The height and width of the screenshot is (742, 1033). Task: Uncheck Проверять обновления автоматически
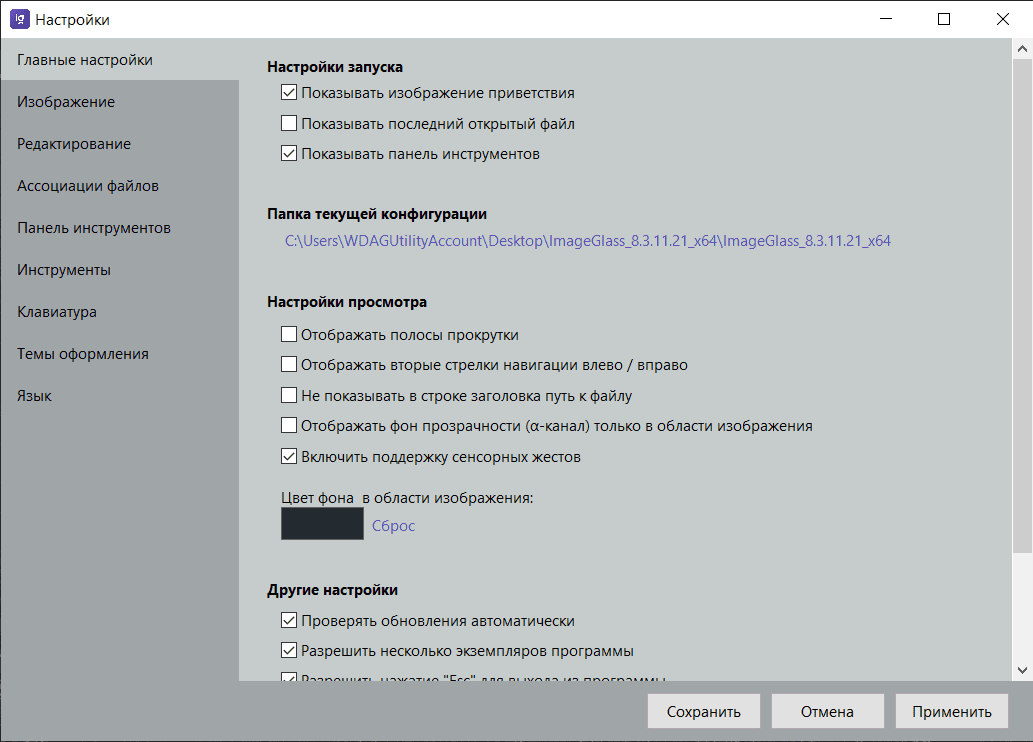click(x=289, y=621)
